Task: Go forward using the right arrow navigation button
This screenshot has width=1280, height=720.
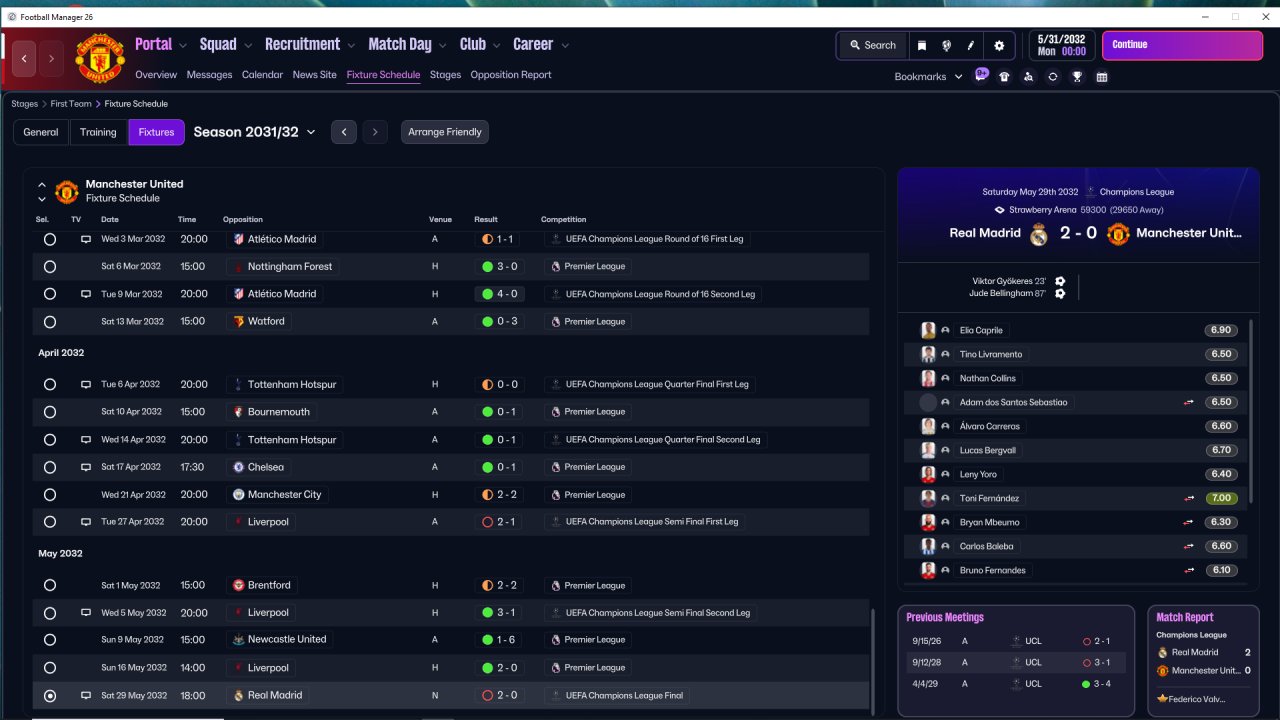Action: click(51, 59)
